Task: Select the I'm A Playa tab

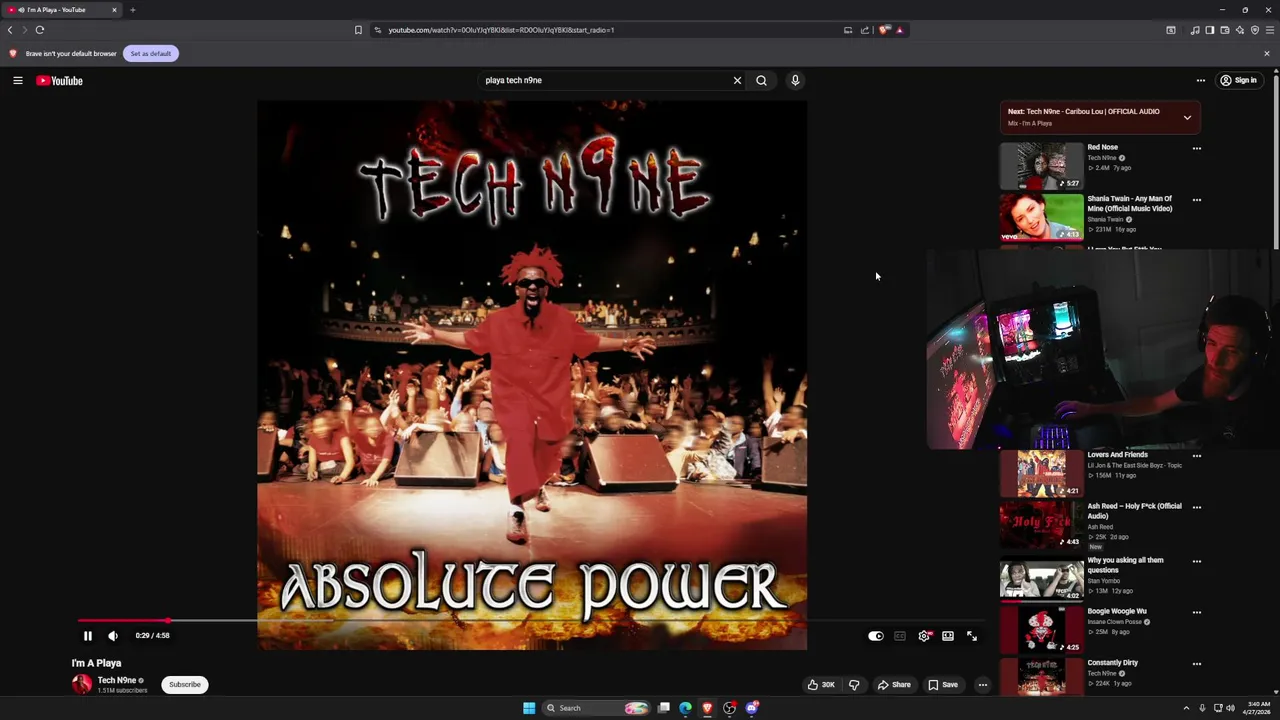Action: pos(63,10)
